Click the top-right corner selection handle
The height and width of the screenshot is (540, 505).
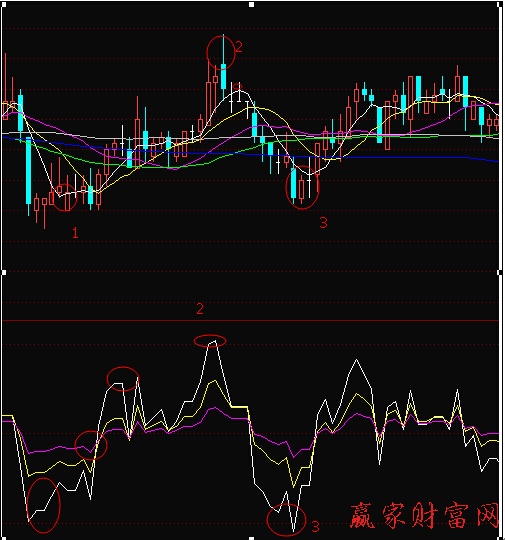[x=500, y=4]
